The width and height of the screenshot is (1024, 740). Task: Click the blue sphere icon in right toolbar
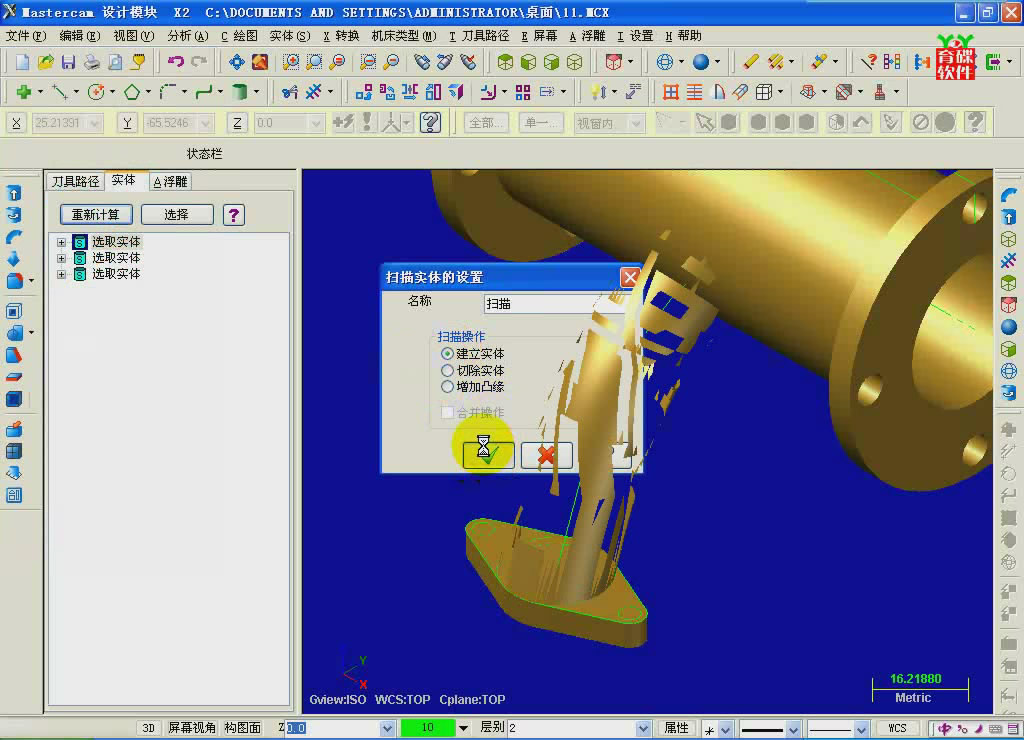[x=1009, y=327]
